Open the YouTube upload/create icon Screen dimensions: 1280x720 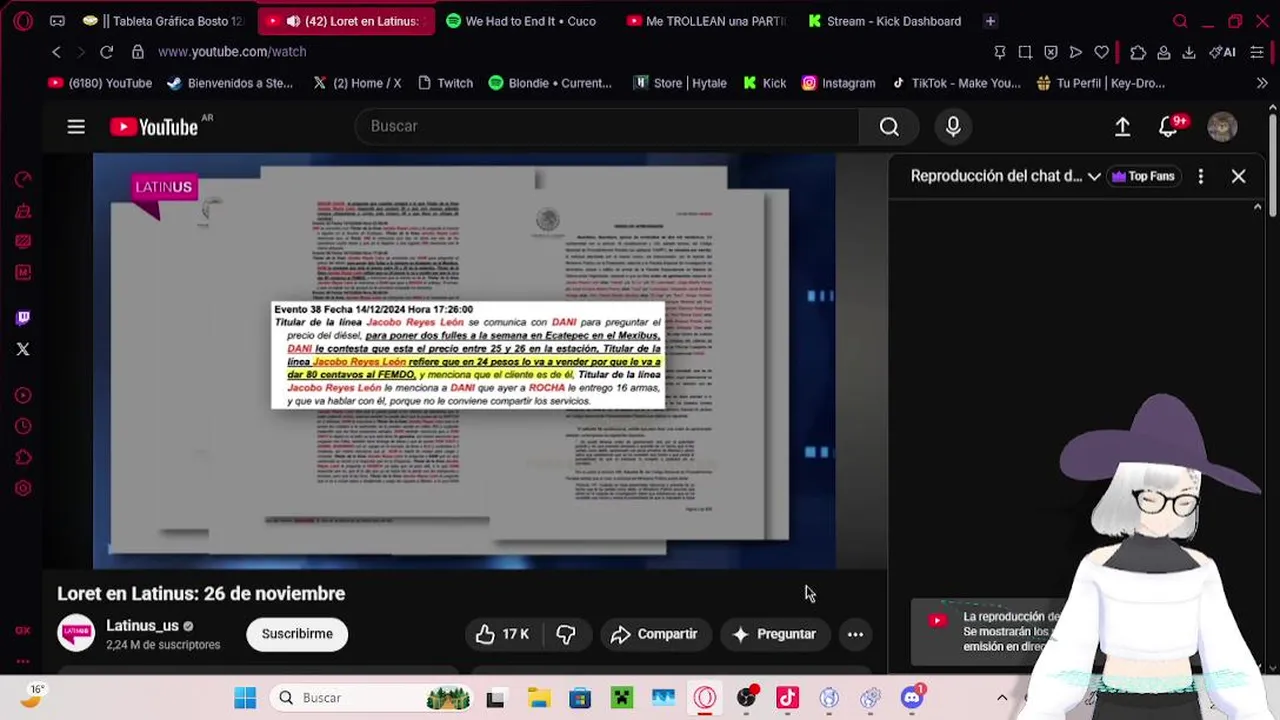[x=1122, y=126]
